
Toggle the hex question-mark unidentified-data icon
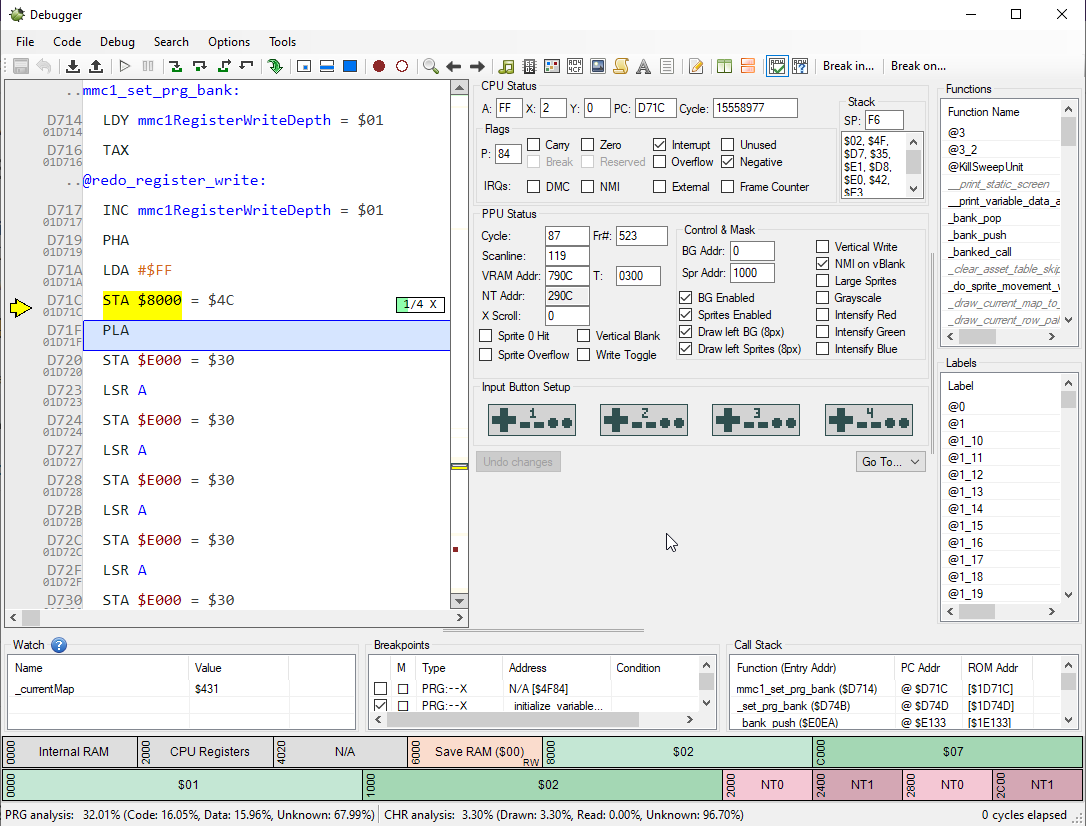pos(800,66)
